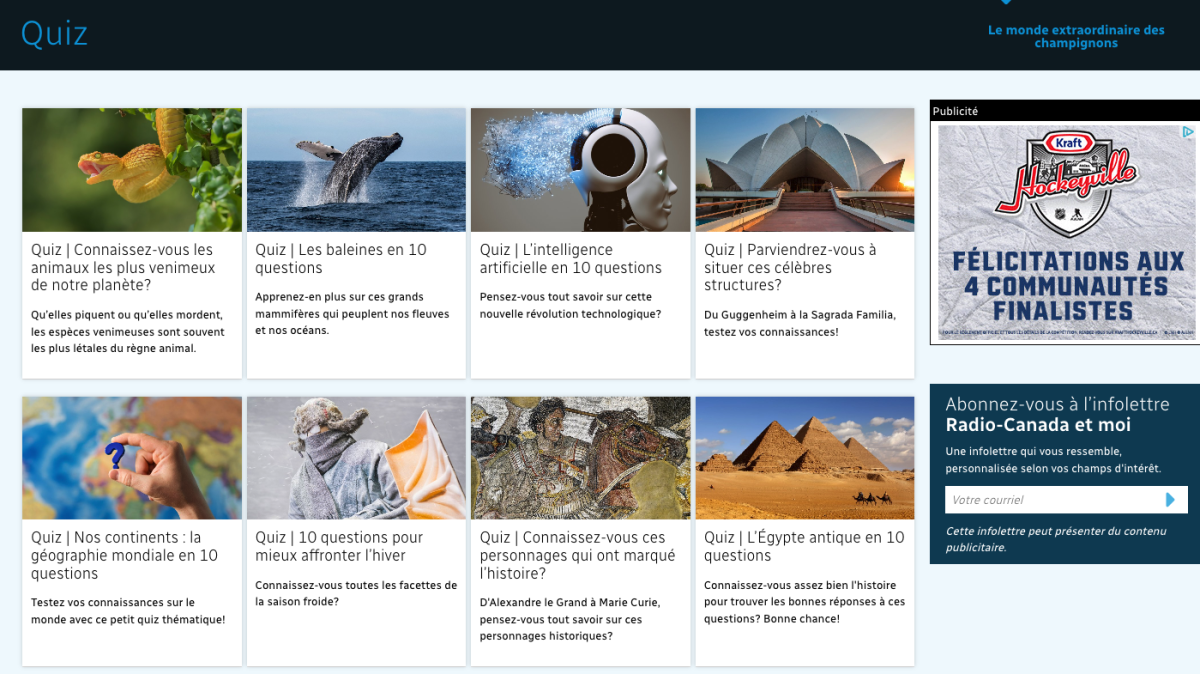Image resolution: width=1200 pixels, height=674 pixels.
Task: Open 'Le monde extraordinaire des champignons' link
Action: [x=1076, y=36]
